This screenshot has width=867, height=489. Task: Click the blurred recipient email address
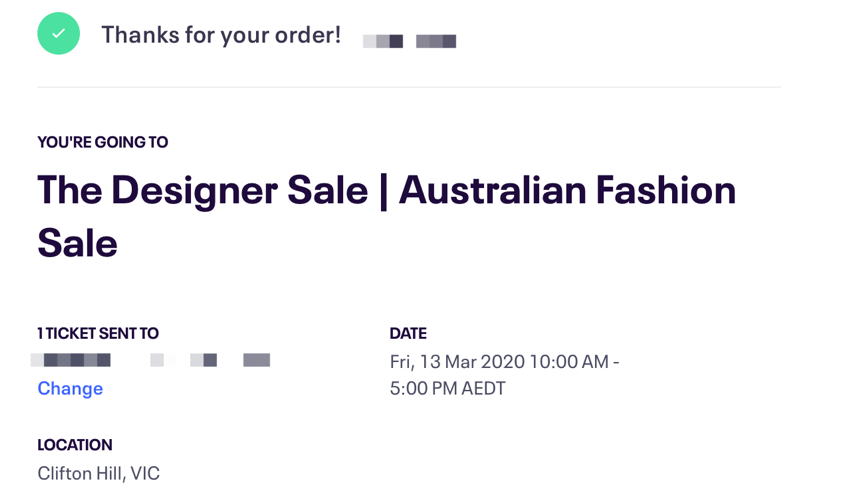[x=150, y=360]
